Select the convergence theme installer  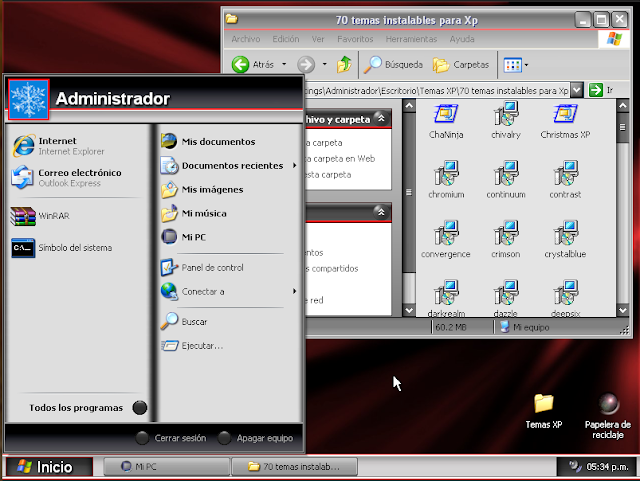coord(446,240)
